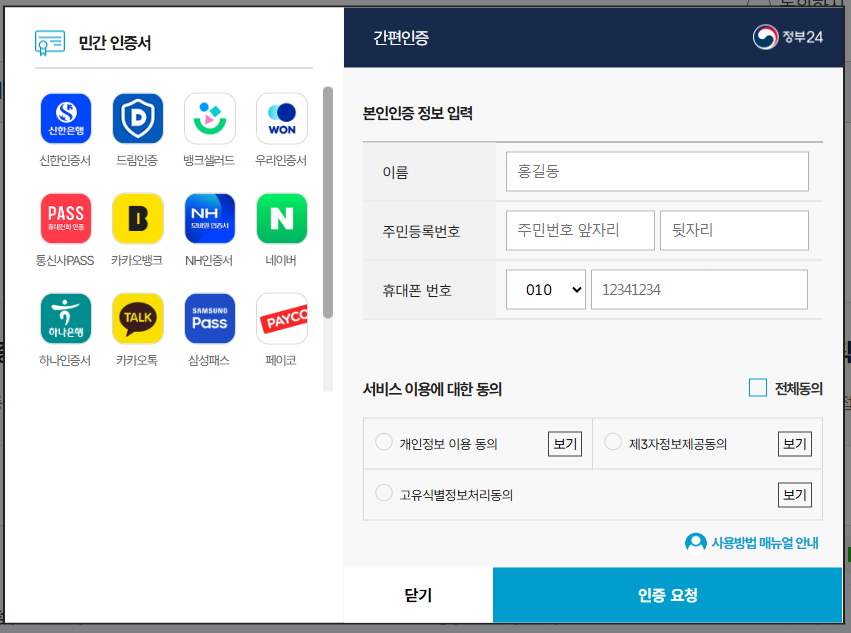Focus the 주민번호 앞자리 field
851x633 pixels.
tap(580, 230)
